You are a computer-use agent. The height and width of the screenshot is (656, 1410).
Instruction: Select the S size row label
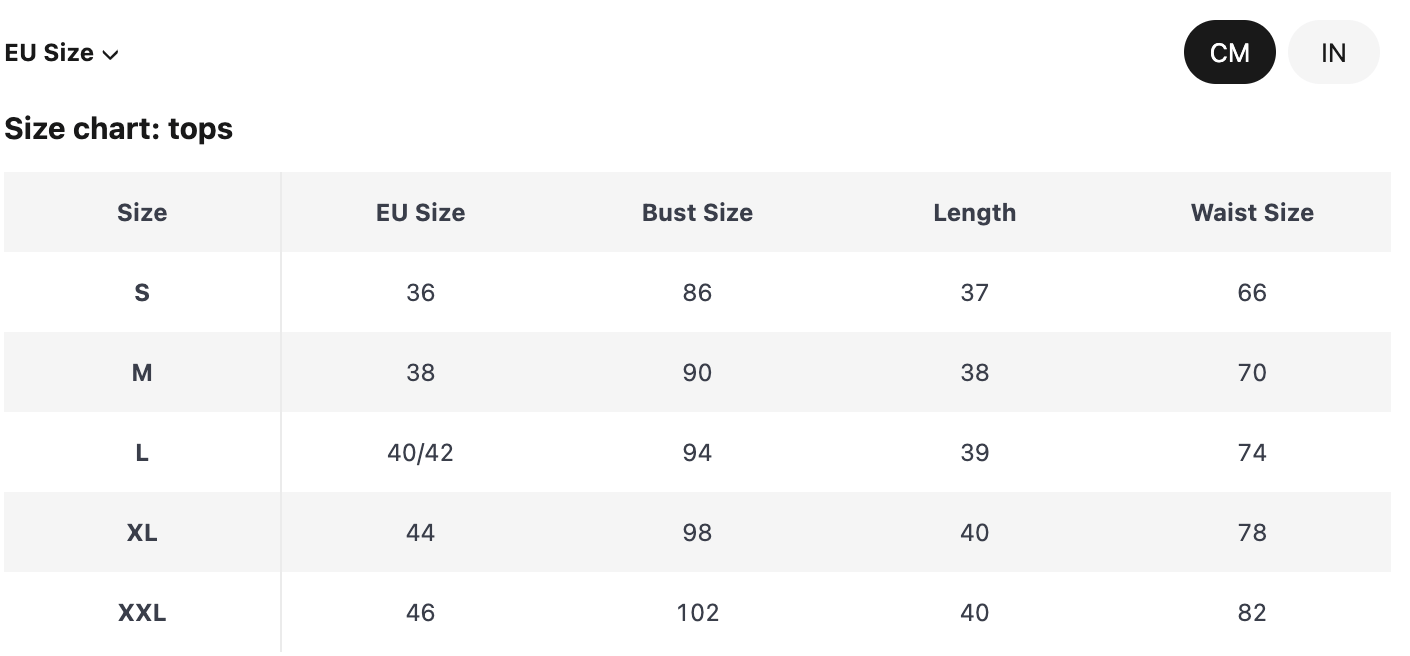point(142,293)
